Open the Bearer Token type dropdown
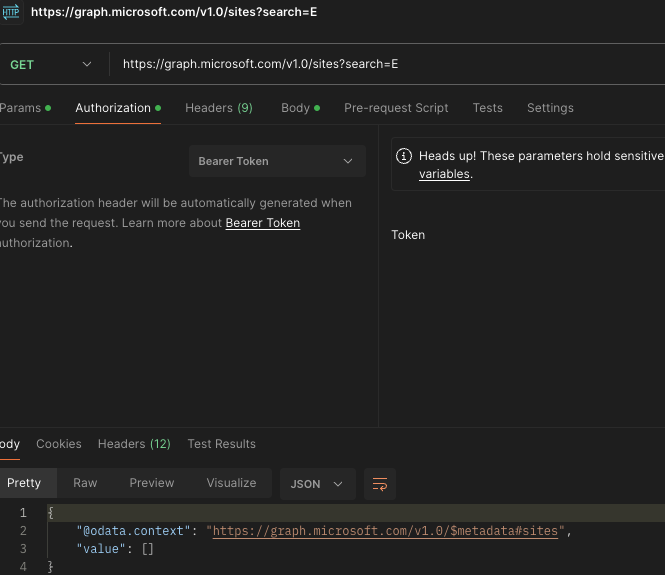 [x=277, y=161]
